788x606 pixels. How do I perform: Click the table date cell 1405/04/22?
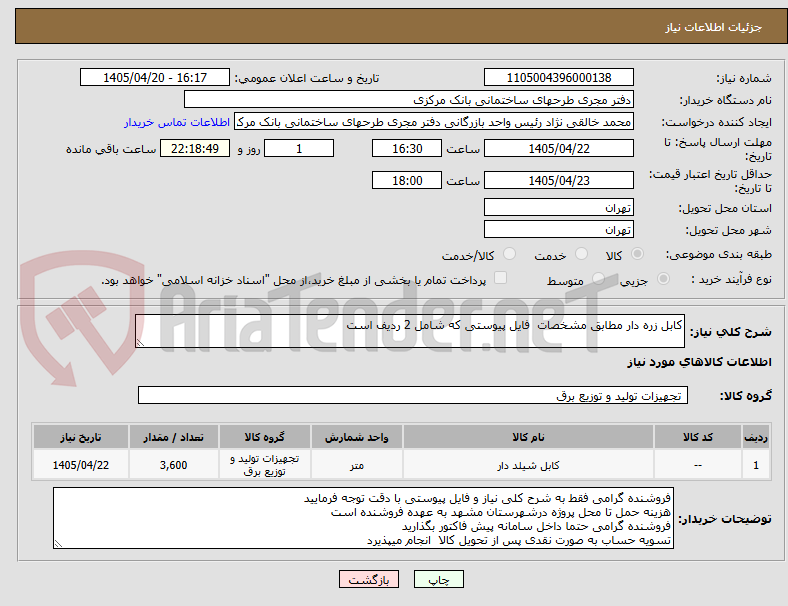(x=80, y=465)
